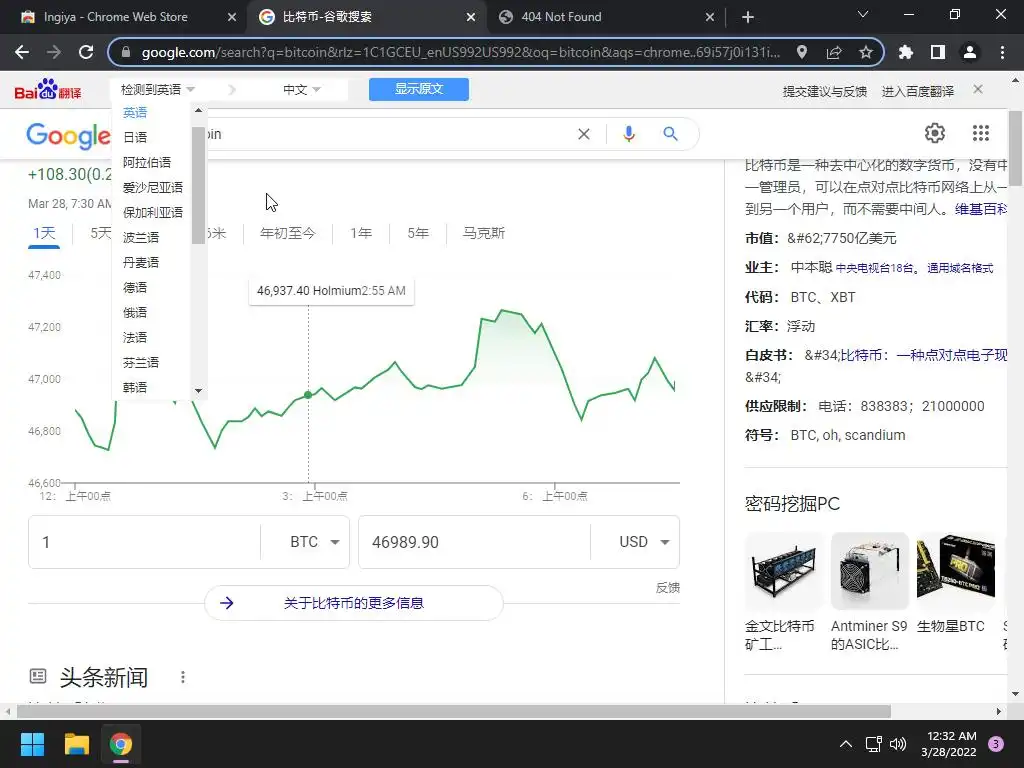Click the 显示原文 button
This screenshot has width=1024, height=768.
pyautogui.click(x=419, y=89)
